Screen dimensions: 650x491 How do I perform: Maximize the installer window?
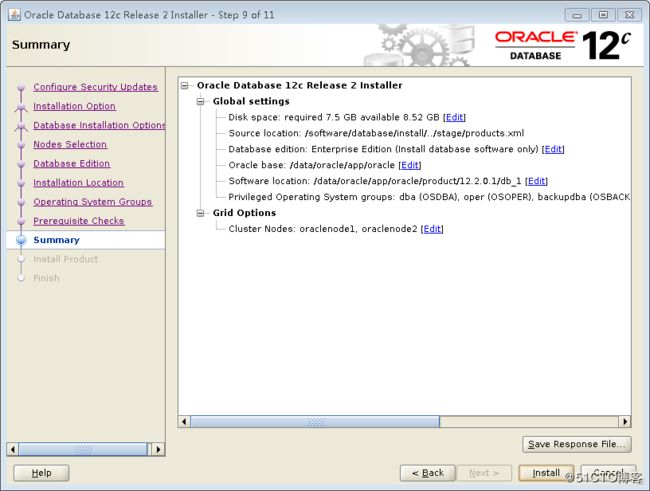(603, 15)
